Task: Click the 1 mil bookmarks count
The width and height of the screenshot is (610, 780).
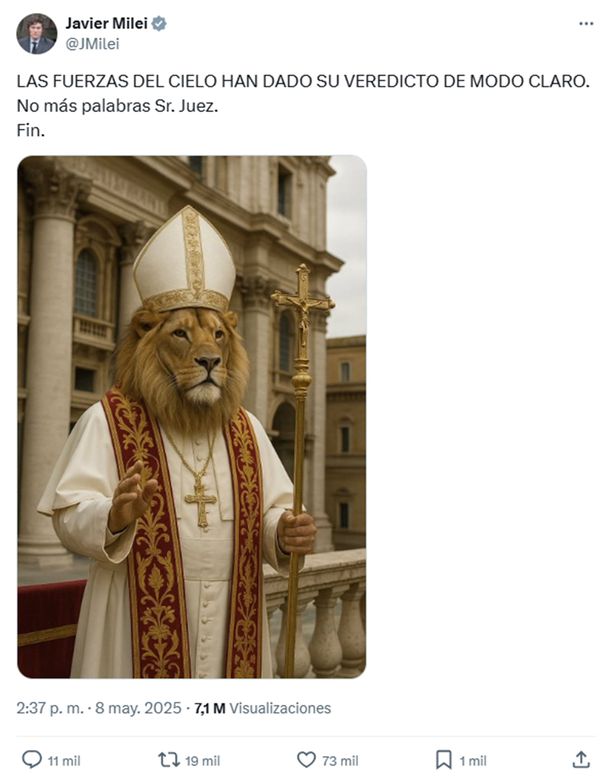Action: (x=473, y=761)
